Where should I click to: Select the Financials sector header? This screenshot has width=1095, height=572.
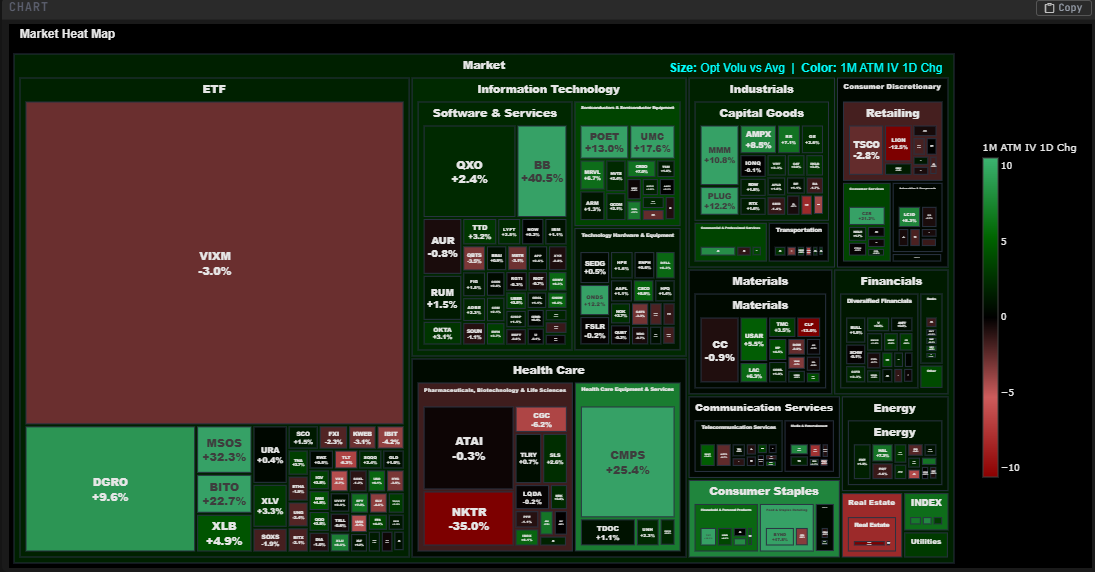pyautogui.click(x=891, y=281)
